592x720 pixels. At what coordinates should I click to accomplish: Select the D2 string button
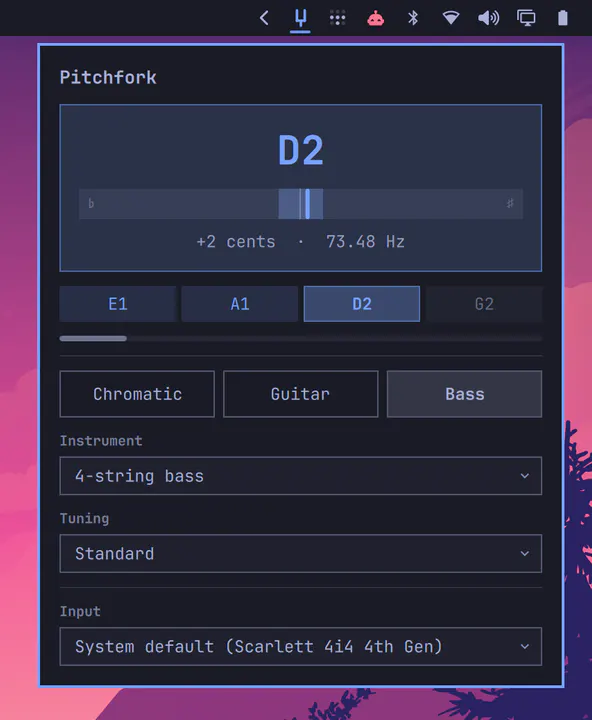pos(362,304)
